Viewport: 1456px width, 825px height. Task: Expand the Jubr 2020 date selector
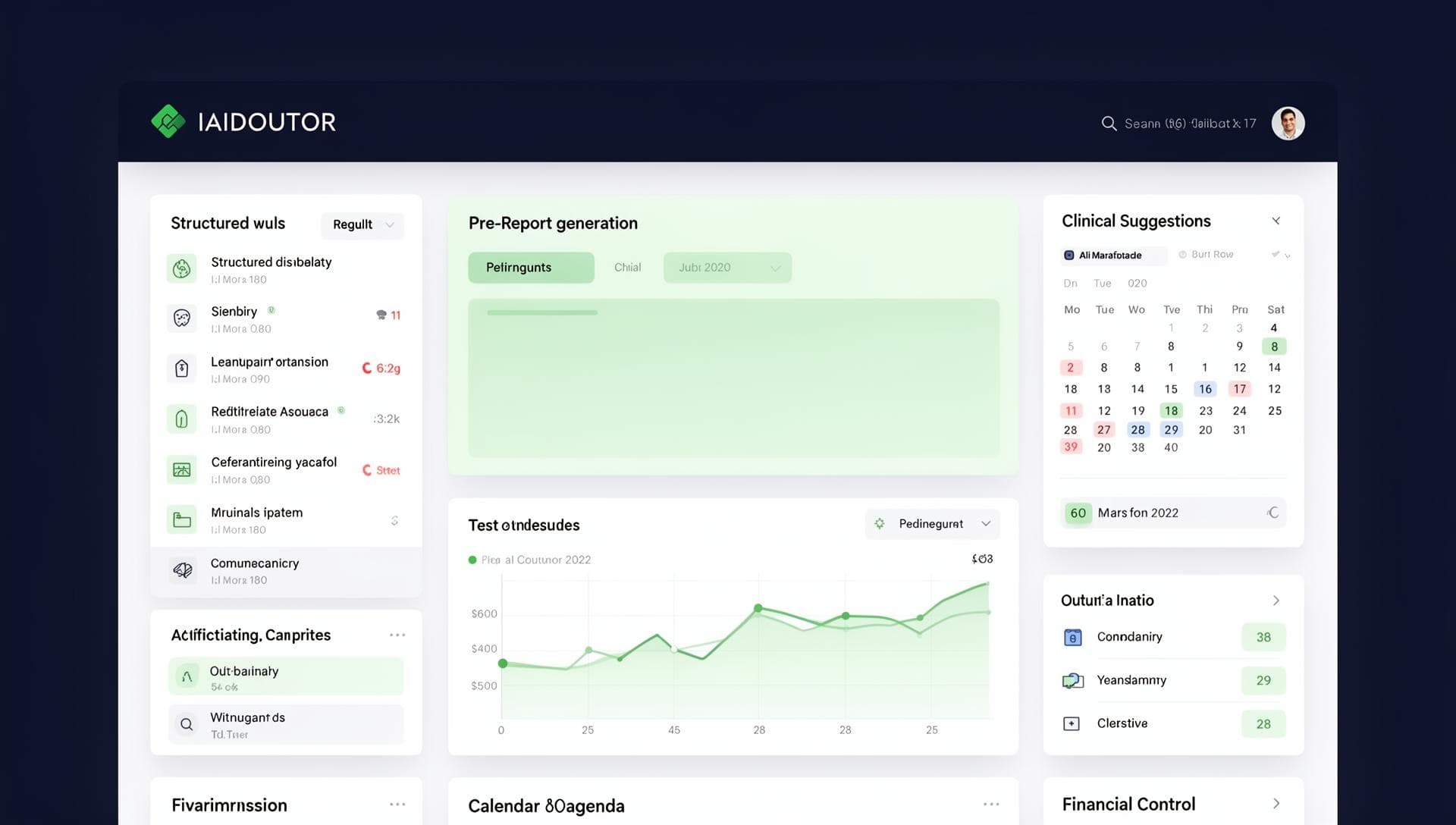[726, 267]
